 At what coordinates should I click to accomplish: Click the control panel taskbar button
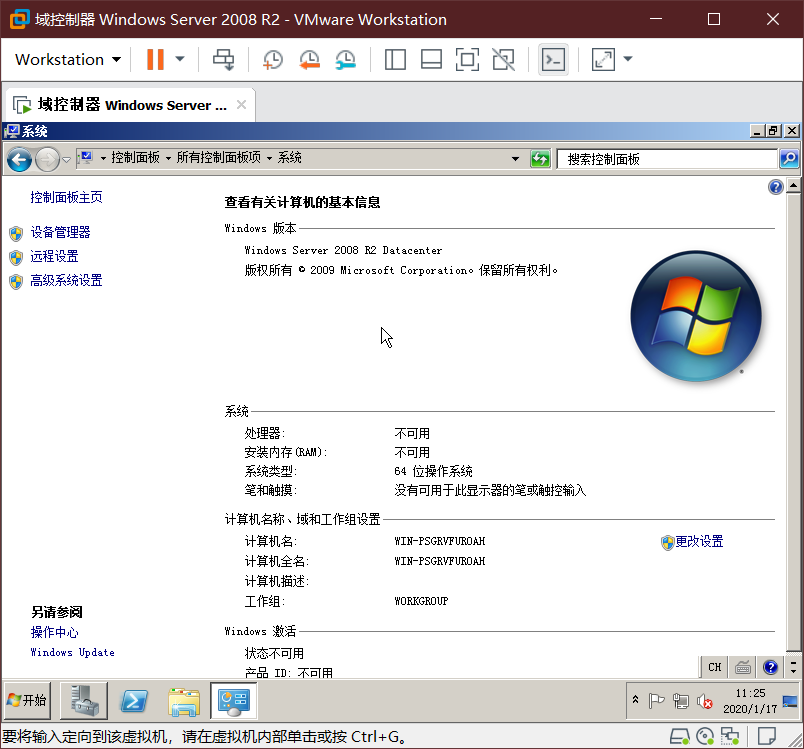tap(233, 700)
